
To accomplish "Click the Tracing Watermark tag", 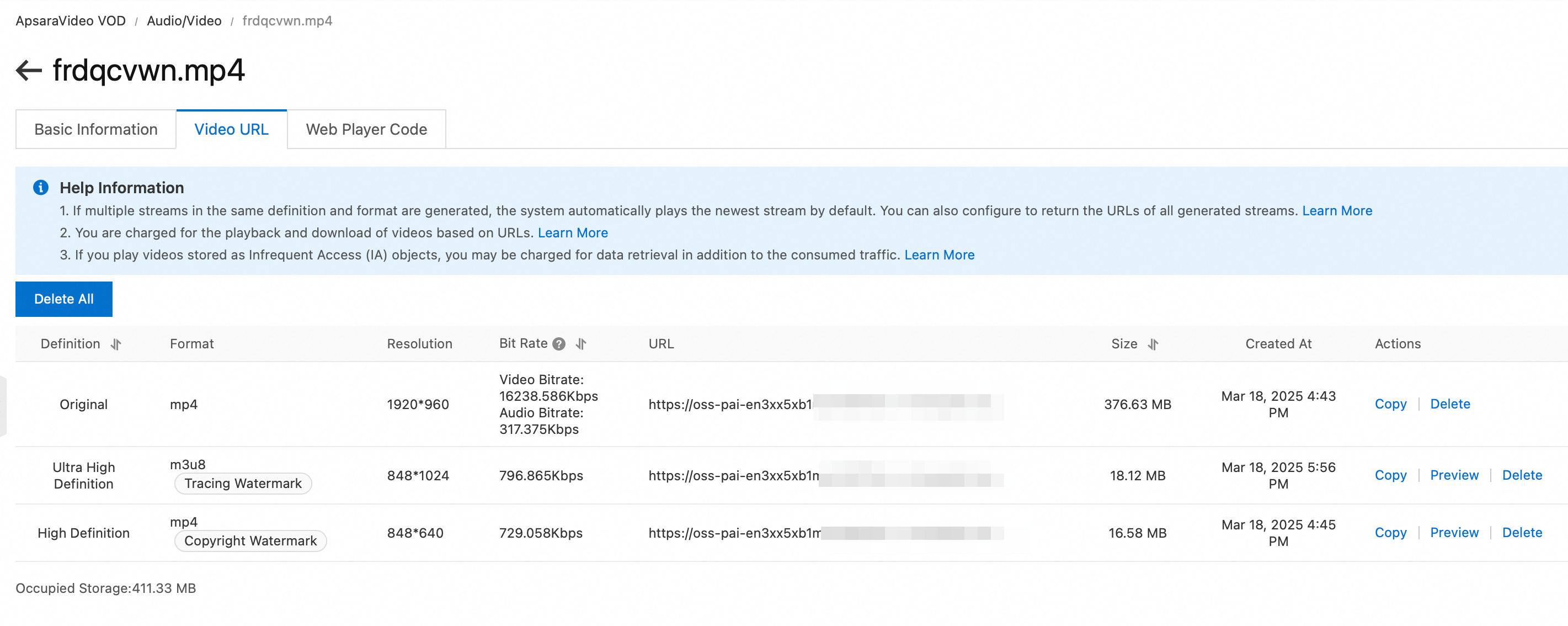I will [x=243, y=484].
